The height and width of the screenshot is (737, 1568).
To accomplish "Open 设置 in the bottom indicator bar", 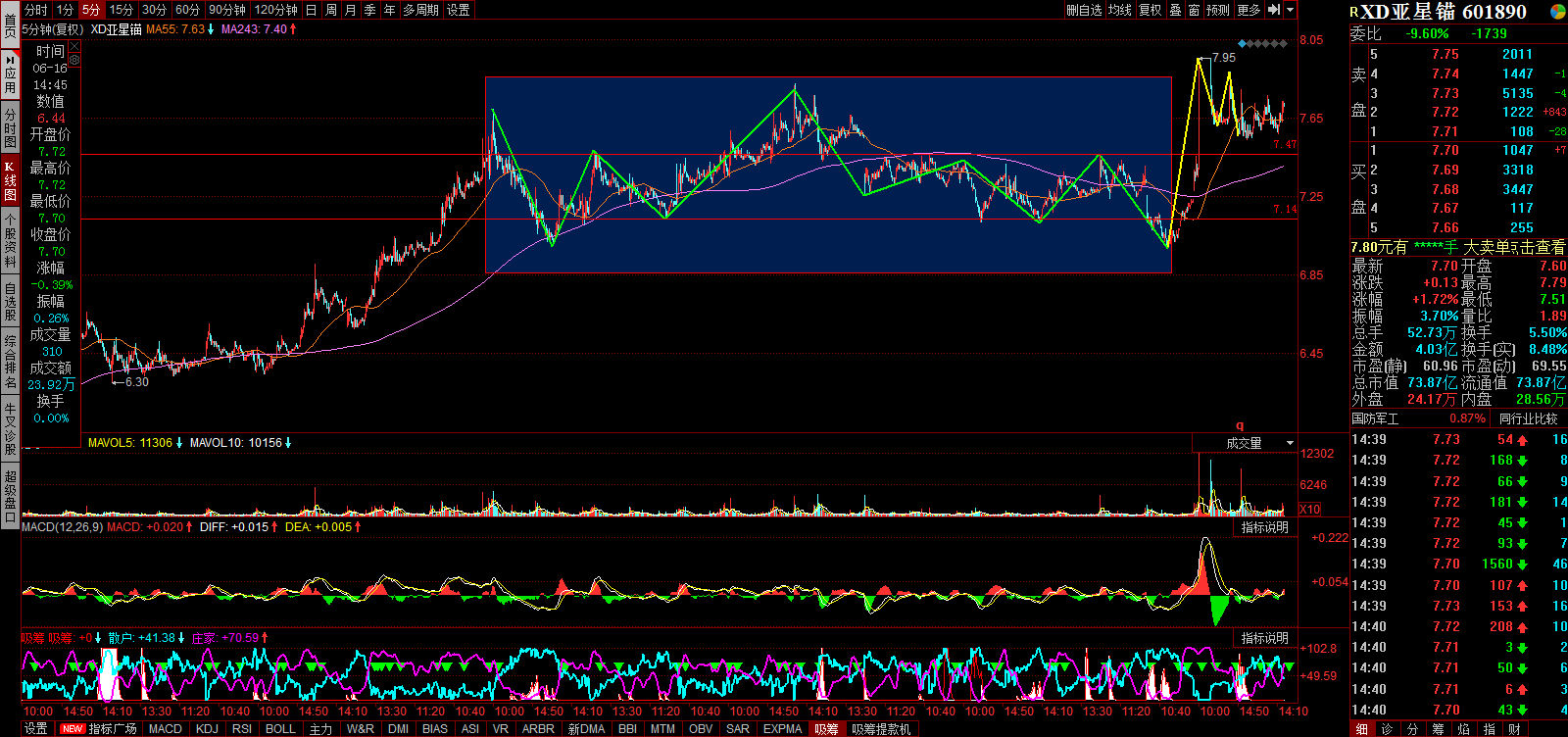I will click(x=36, y=729).
